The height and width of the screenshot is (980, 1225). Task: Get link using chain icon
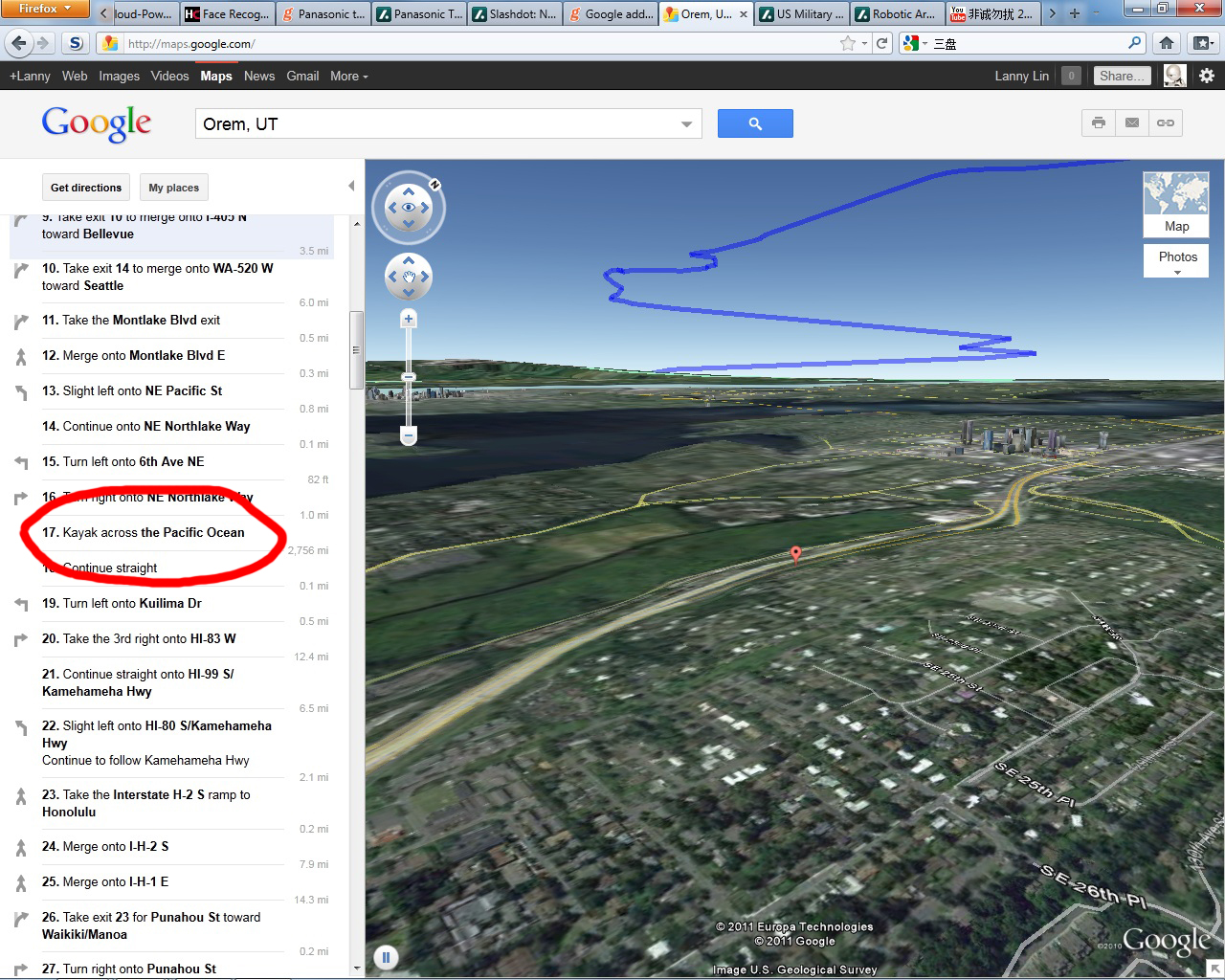coord(1166,122)
